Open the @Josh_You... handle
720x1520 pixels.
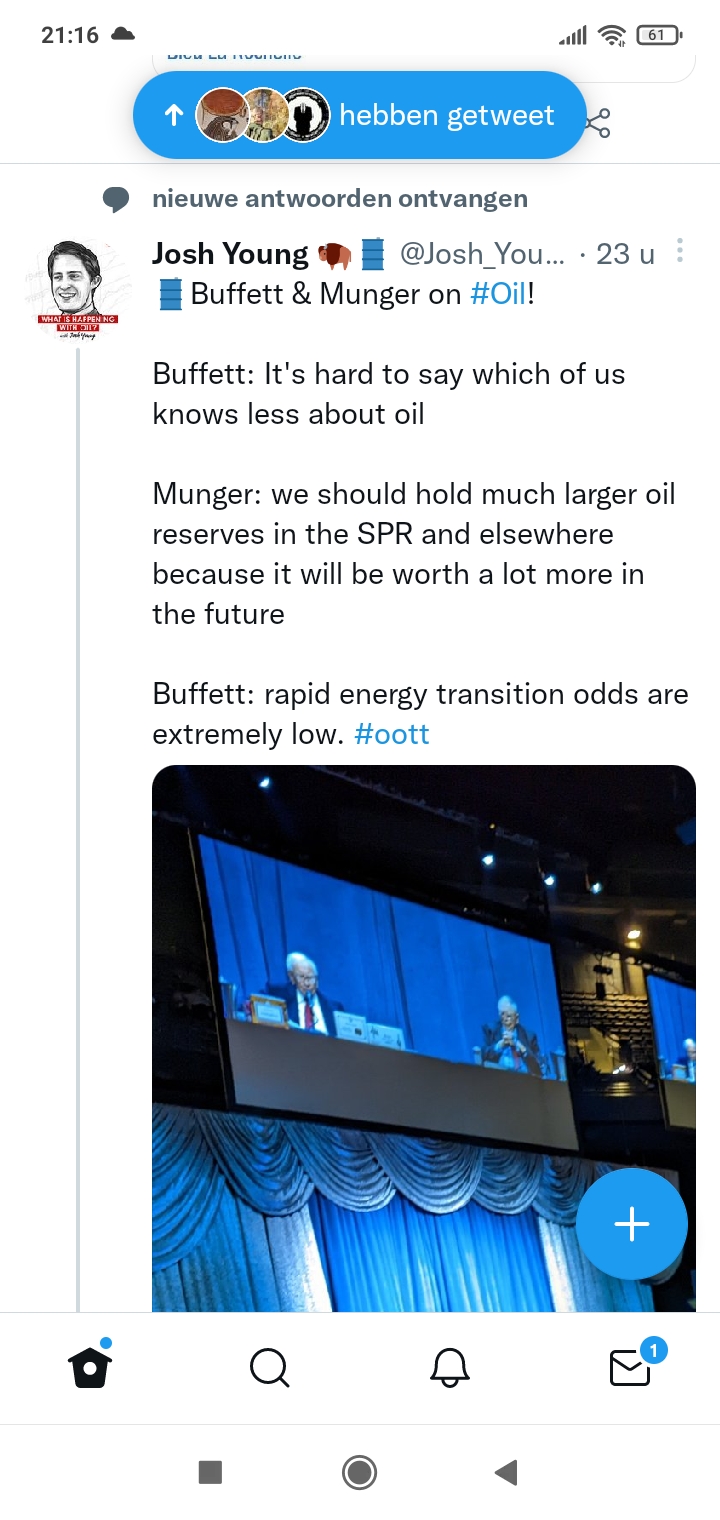483,254
